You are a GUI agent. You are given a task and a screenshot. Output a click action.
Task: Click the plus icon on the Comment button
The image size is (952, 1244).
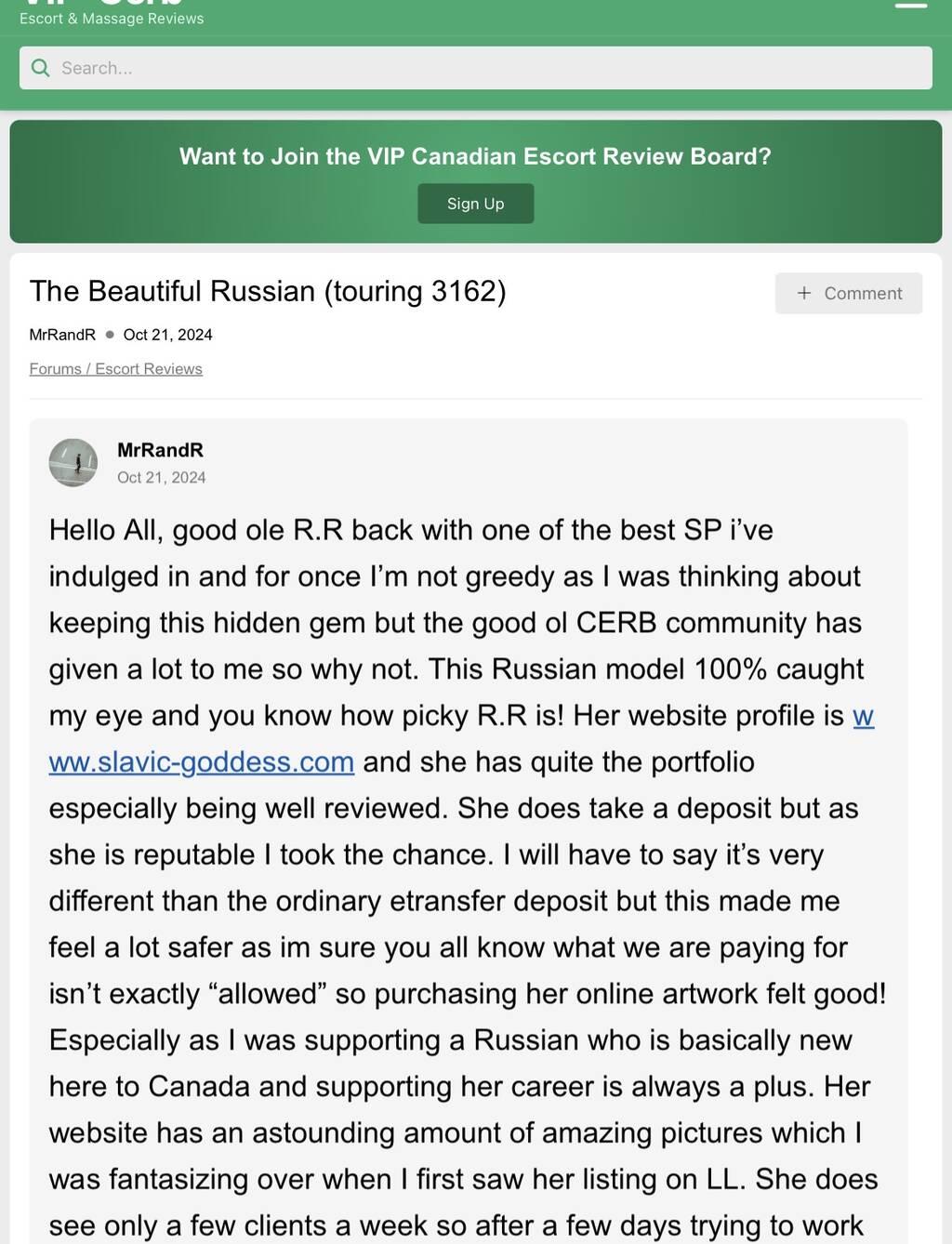pos(804,293)
